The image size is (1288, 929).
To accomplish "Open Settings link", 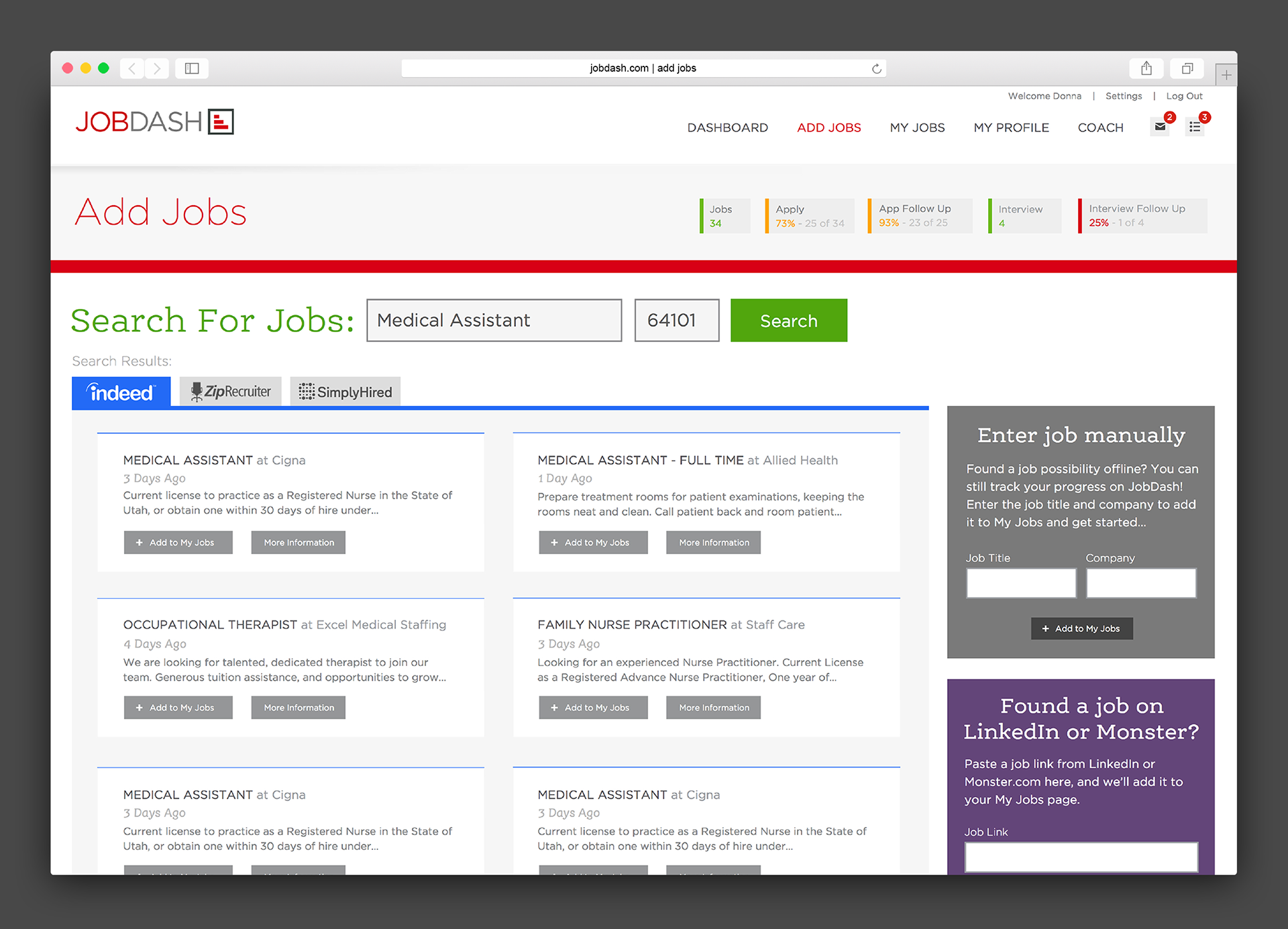I will click(1124, 96).
